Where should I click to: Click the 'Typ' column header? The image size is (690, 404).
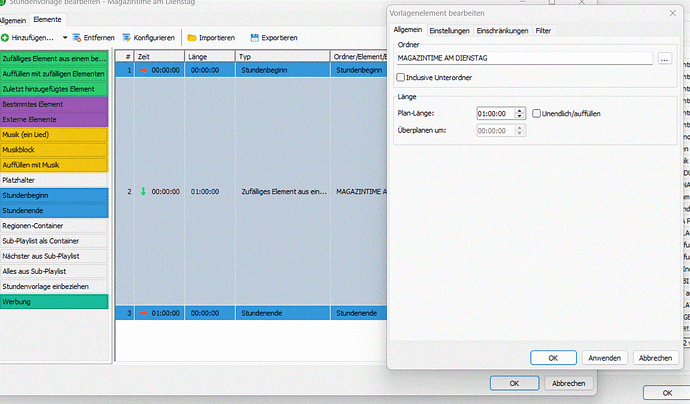pos(283,57)
